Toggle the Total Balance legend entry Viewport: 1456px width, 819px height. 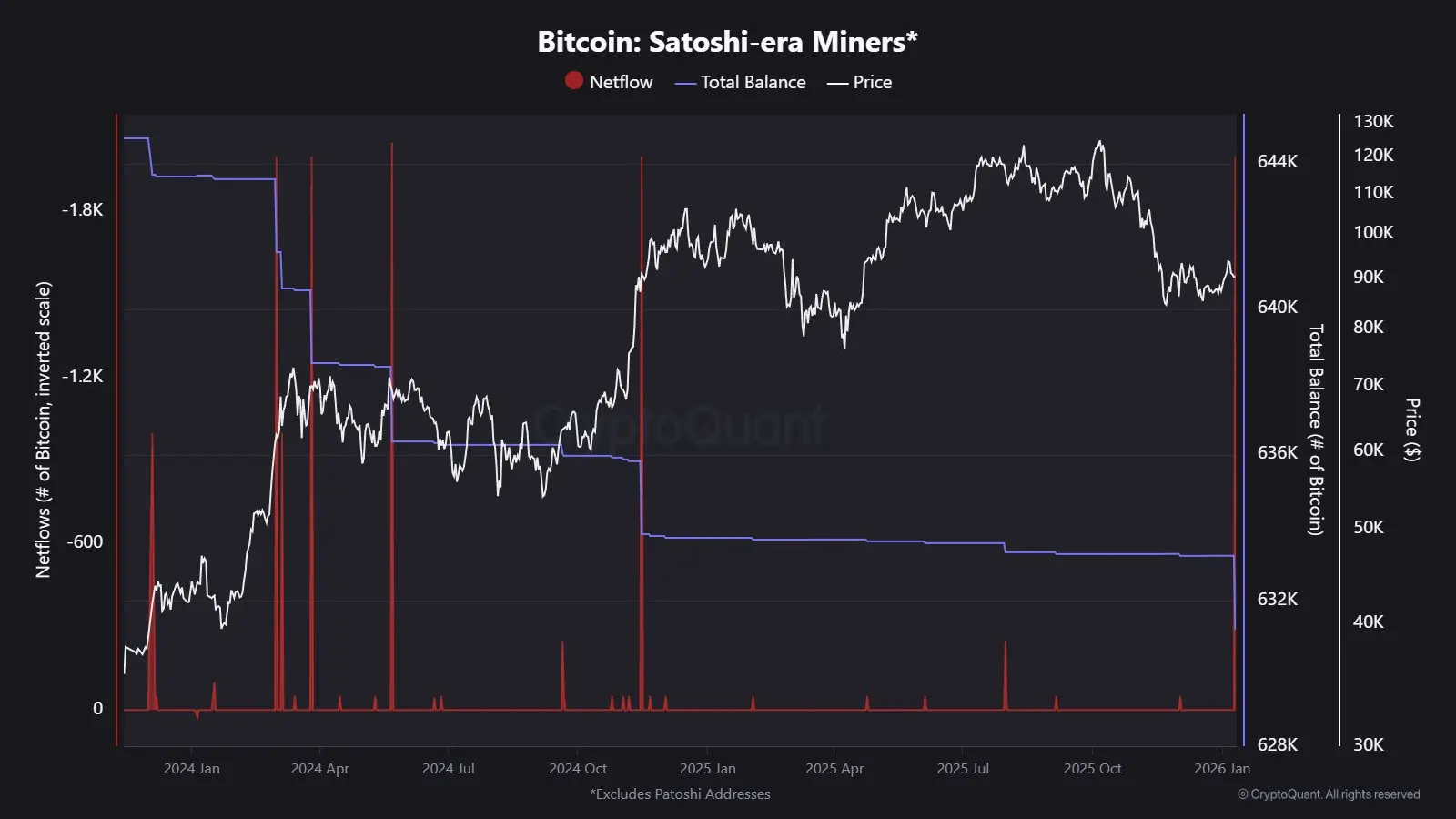coord(740,82)
